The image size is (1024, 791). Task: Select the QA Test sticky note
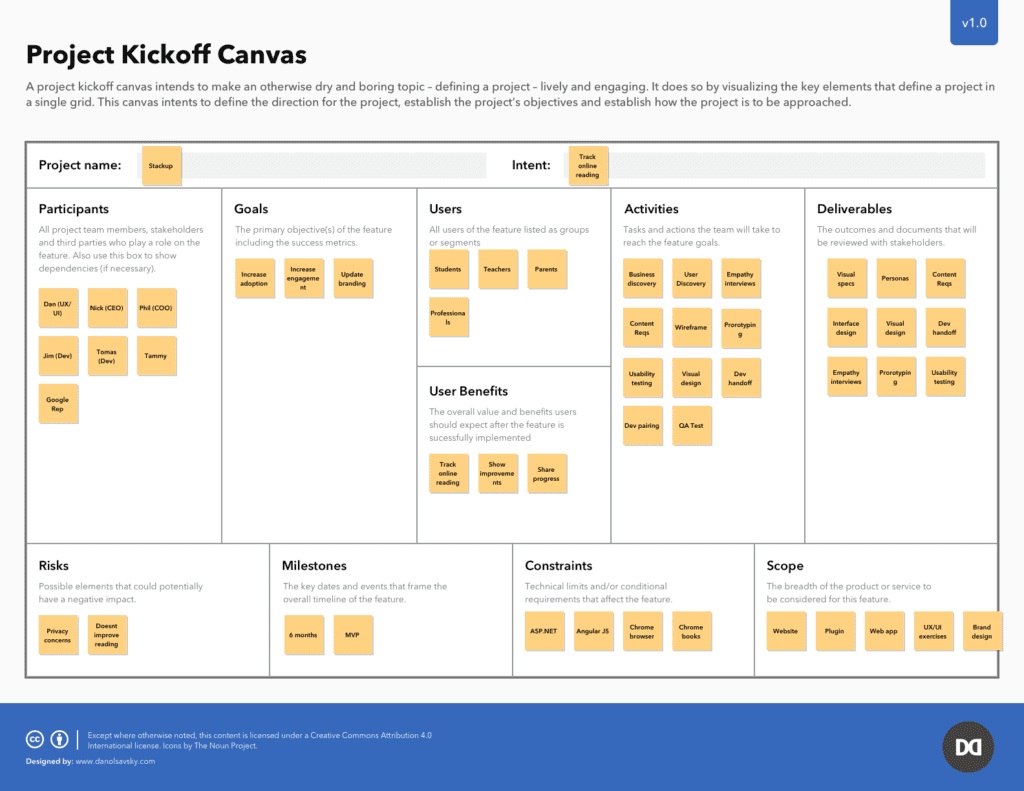691,426
